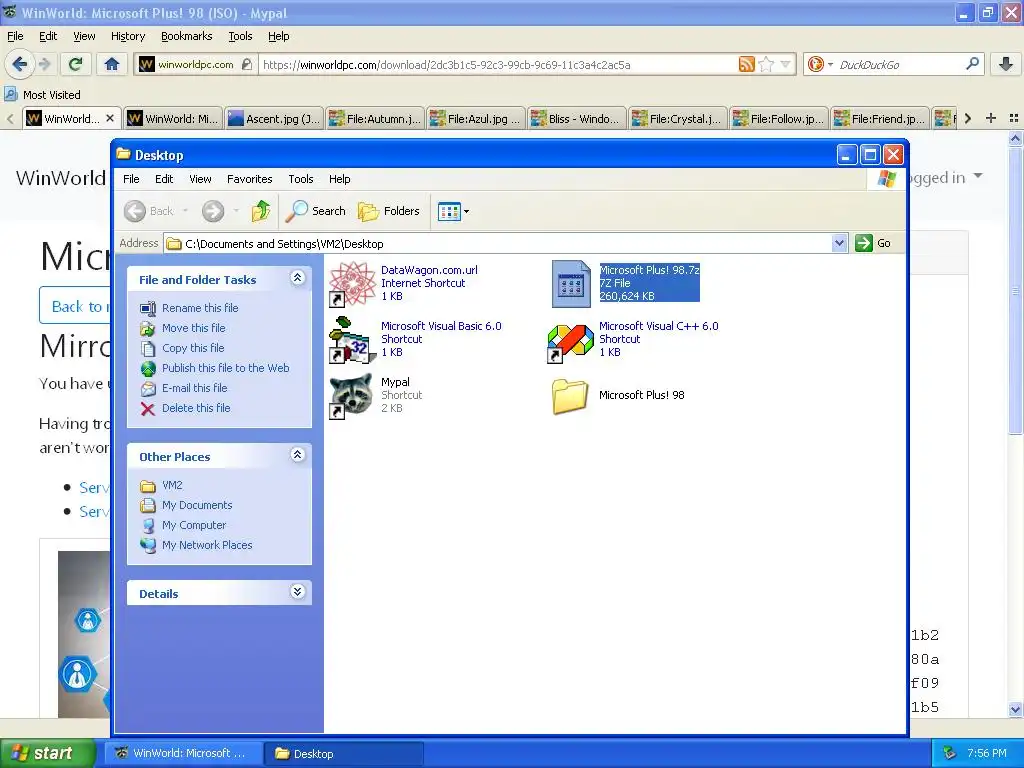Open the DataWagon.com.url internet shortcut icon
This screenshot has width=1024, height=768.
click(x=352, y=283)
